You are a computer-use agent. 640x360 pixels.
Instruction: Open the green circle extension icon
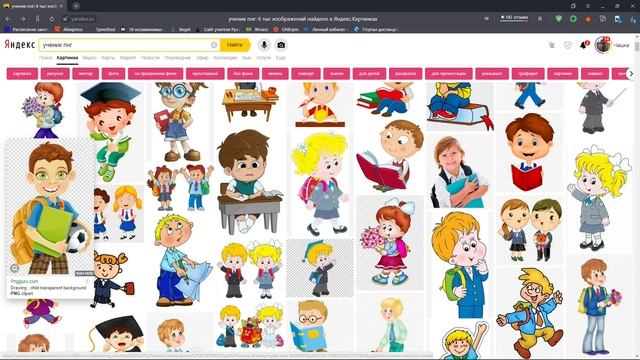(x=573, y=19)
